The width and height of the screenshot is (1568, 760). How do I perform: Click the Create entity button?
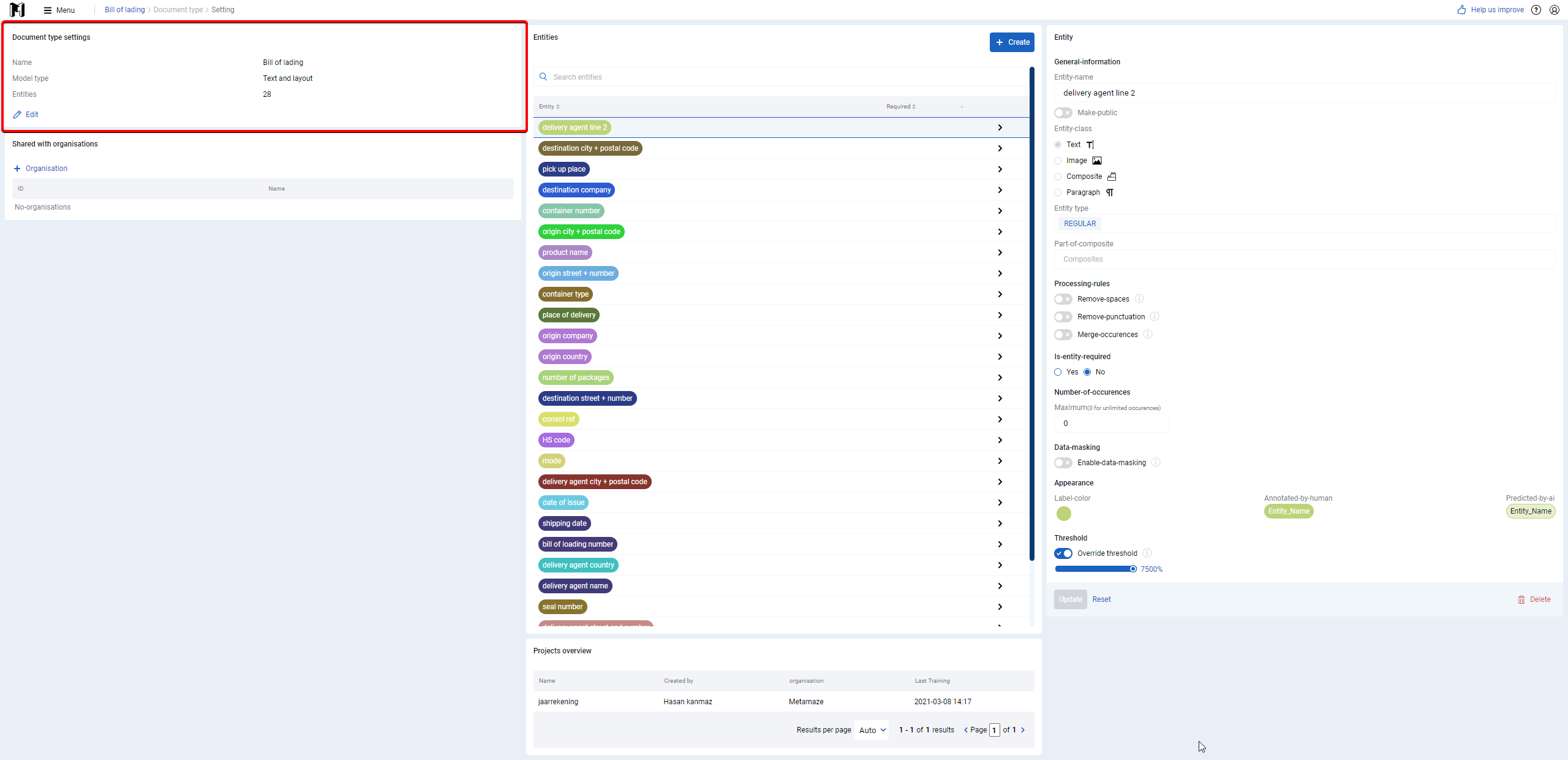pyautogui.click(x=1012, y=42)
